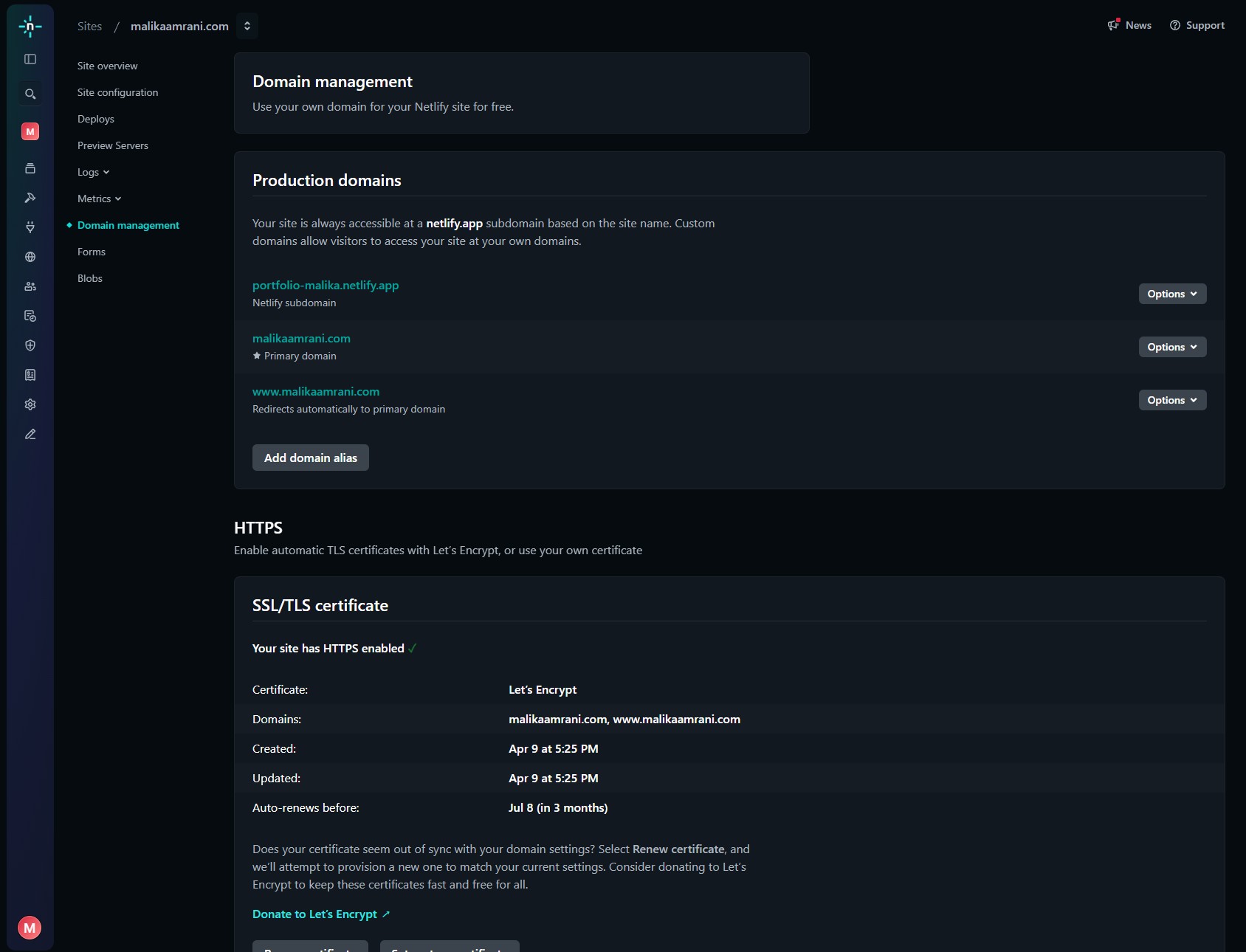Open the malikaamrani.com domain link
Viewport: 1246px width, 952px height.
[x=301, y=338]
